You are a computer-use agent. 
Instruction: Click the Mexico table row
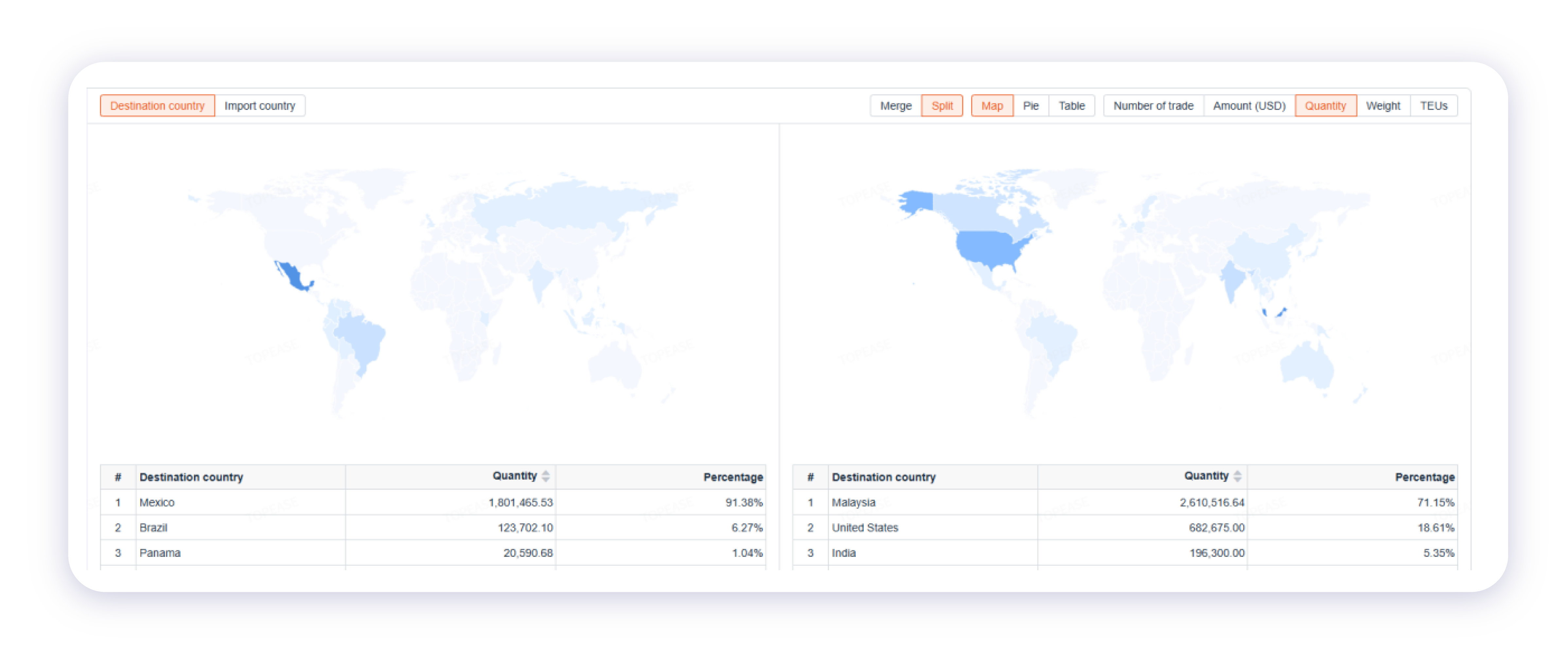433,503
